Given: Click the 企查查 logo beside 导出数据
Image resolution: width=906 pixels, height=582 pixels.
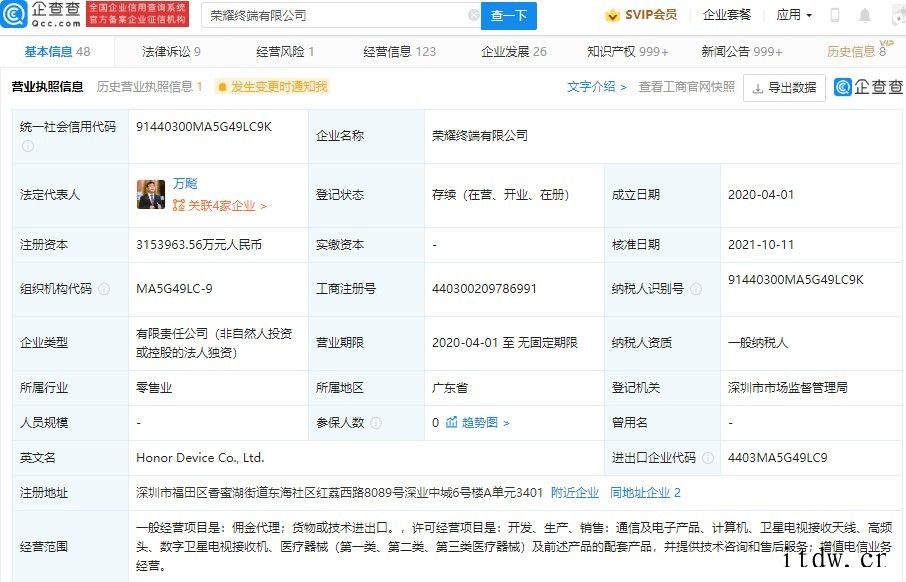Looking at the screenshot, I should 868,87.
